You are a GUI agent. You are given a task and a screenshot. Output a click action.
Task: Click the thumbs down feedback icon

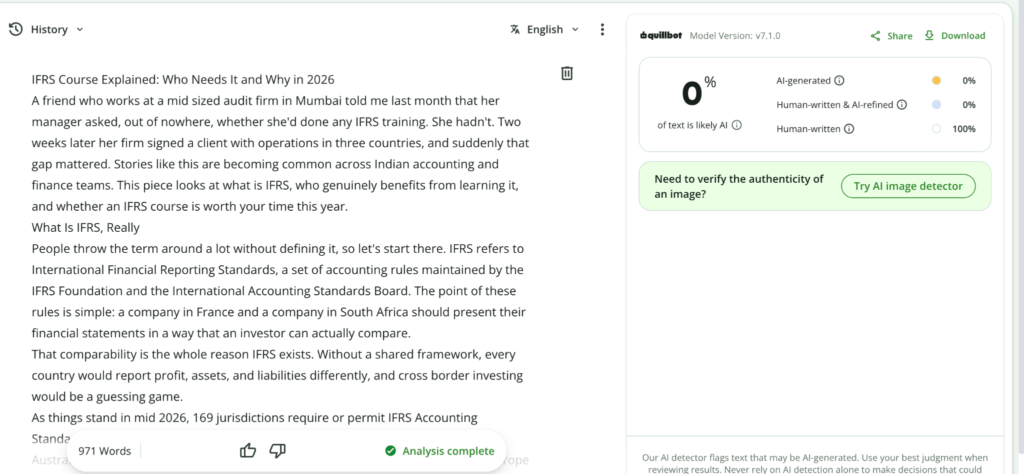coord(278,450)
